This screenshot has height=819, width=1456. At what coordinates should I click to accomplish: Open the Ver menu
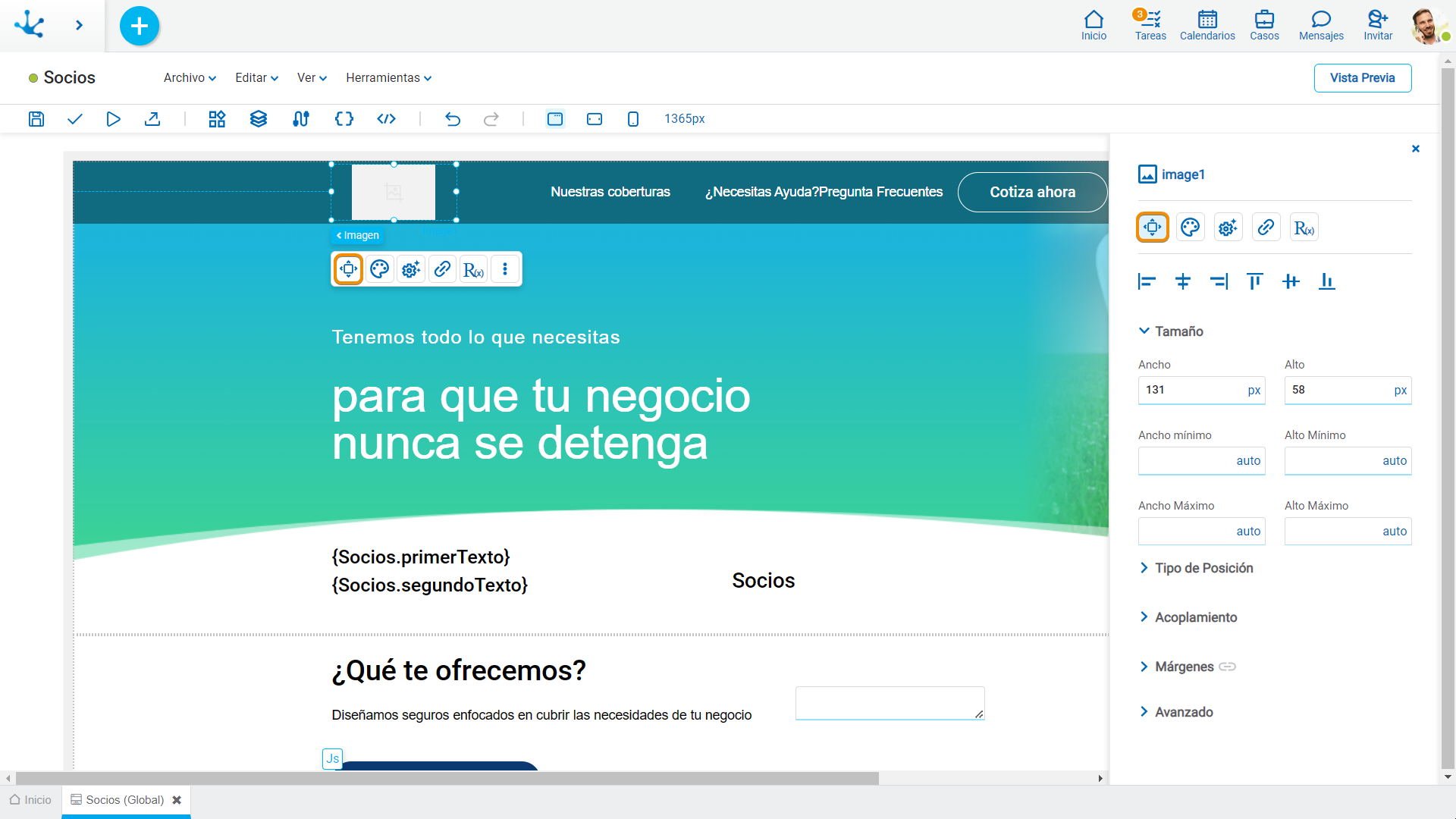(312, 78)
